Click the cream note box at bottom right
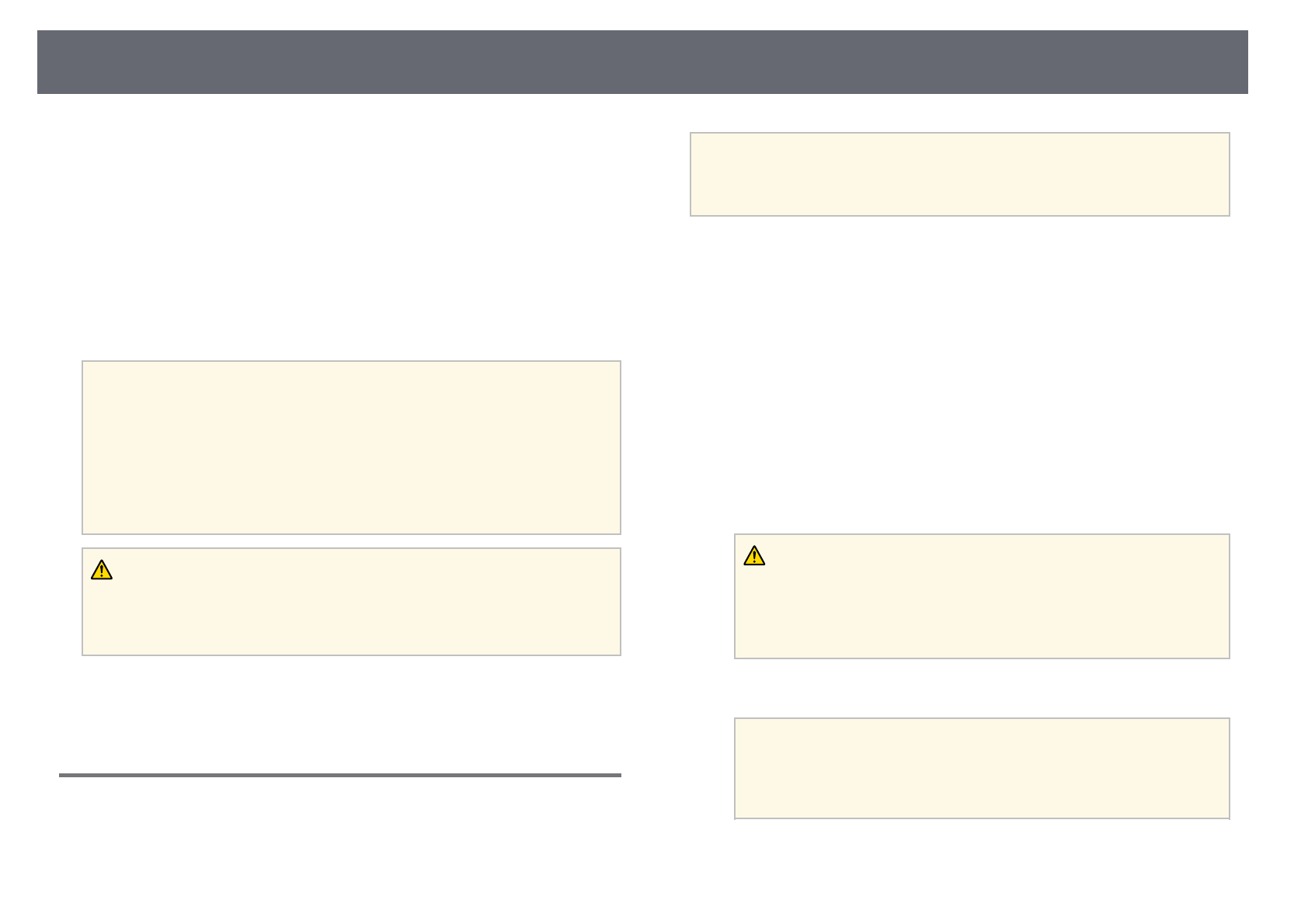The height and width of the screenshot is (924, 1308). point(982,768)
